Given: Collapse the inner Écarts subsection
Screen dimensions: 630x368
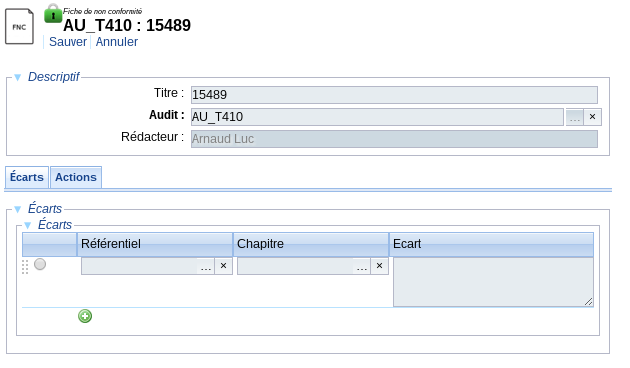Looking at the screenshot, I should (27, 225).
